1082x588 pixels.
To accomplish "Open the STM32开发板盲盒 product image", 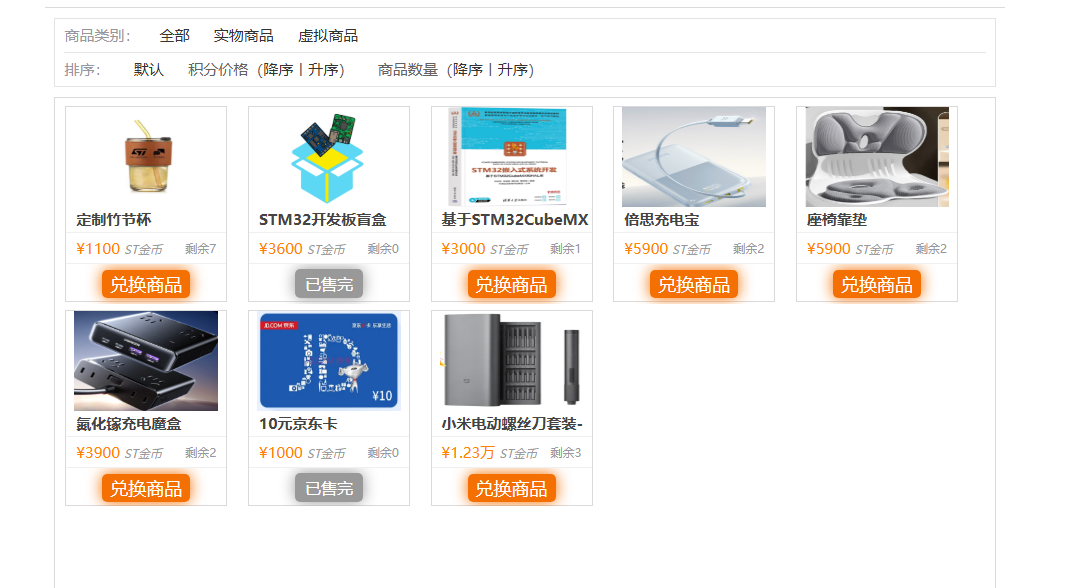I will pyautogui.click(x=328, y=157).
